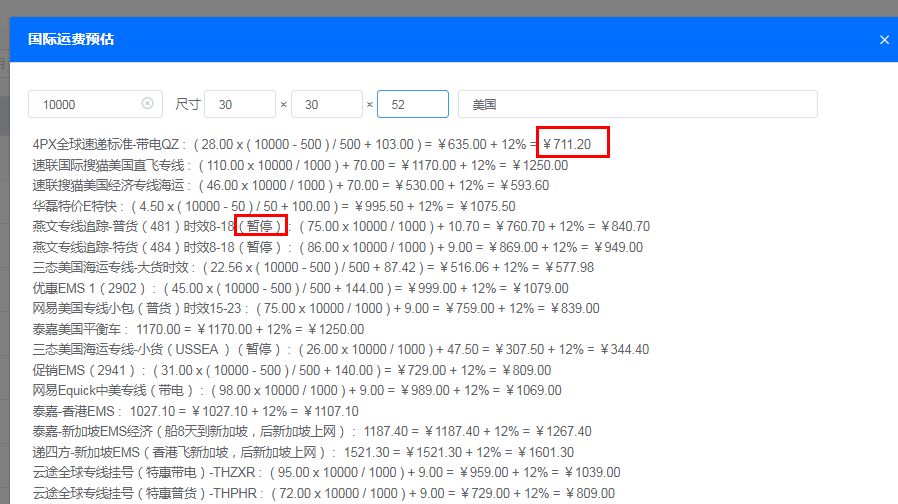Click the ¥711.20 total price

pyautogui.click(x=572, y=145)
